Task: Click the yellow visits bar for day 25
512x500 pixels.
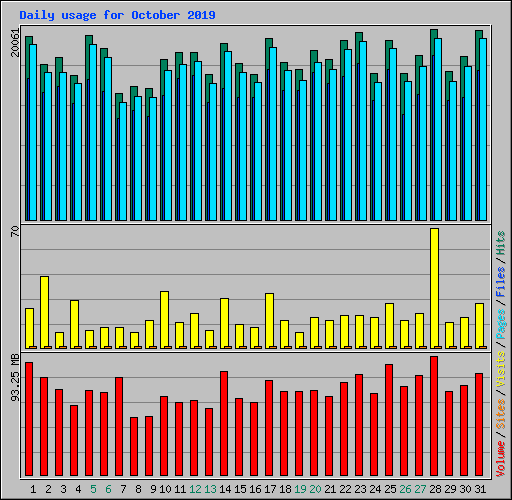Action: (389, 326)
